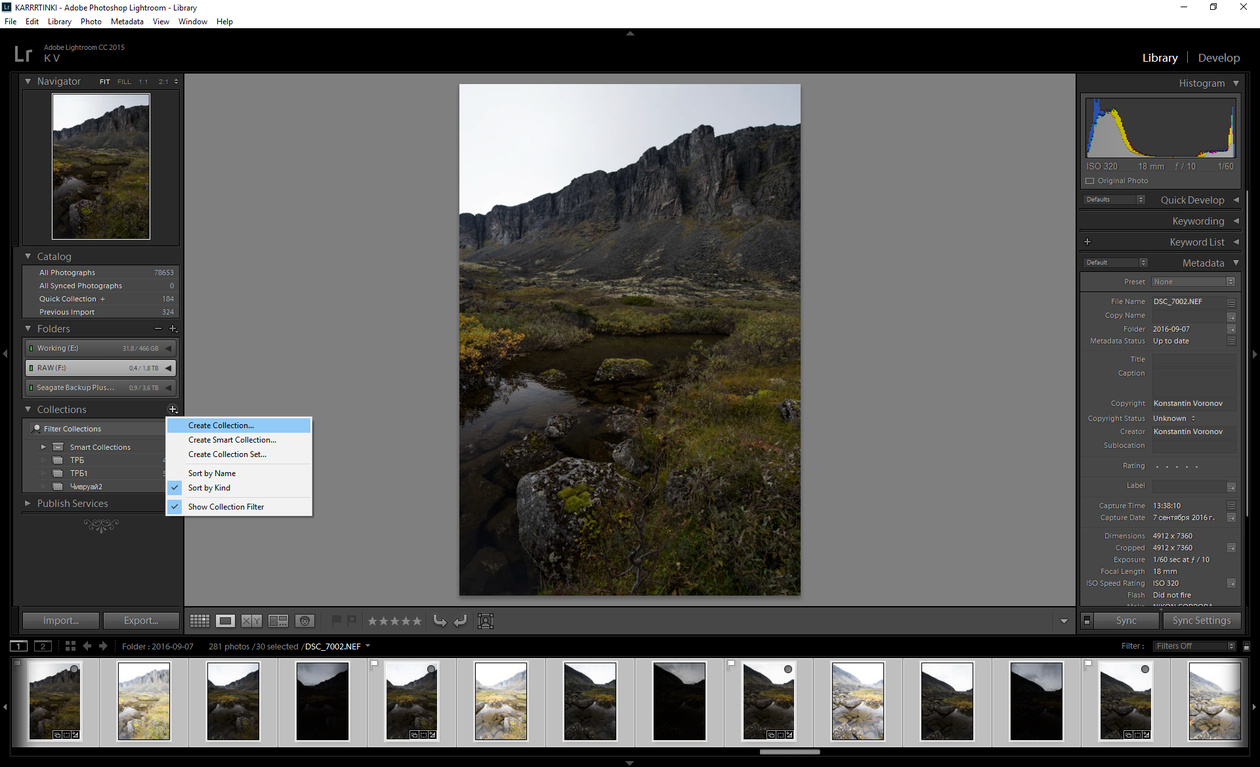
Task: Click minus icon in Folders header
Action: click(x=157, y=328)
